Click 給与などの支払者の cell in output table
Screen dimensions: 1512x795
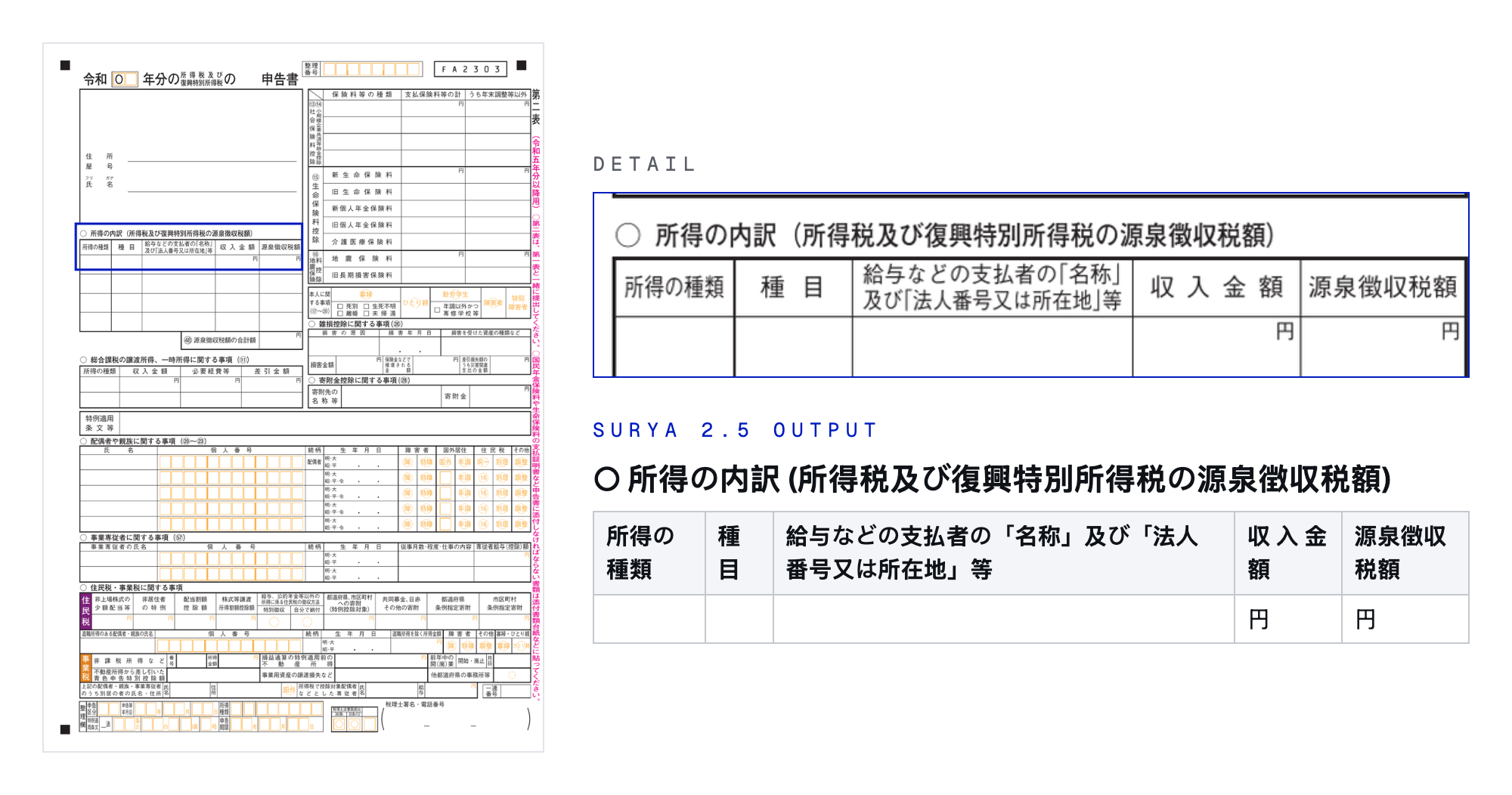(1004, 552)
